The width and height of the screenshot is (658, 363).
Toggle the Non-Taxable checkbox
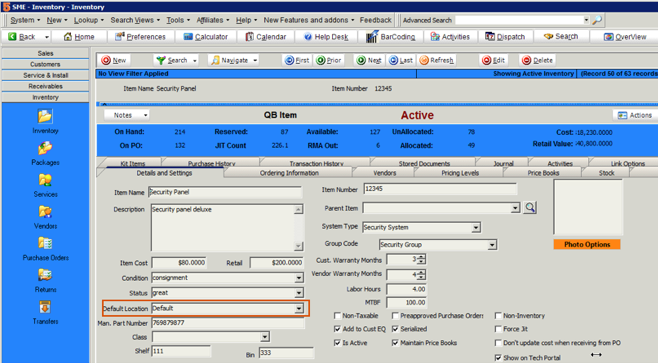[337, 316]
